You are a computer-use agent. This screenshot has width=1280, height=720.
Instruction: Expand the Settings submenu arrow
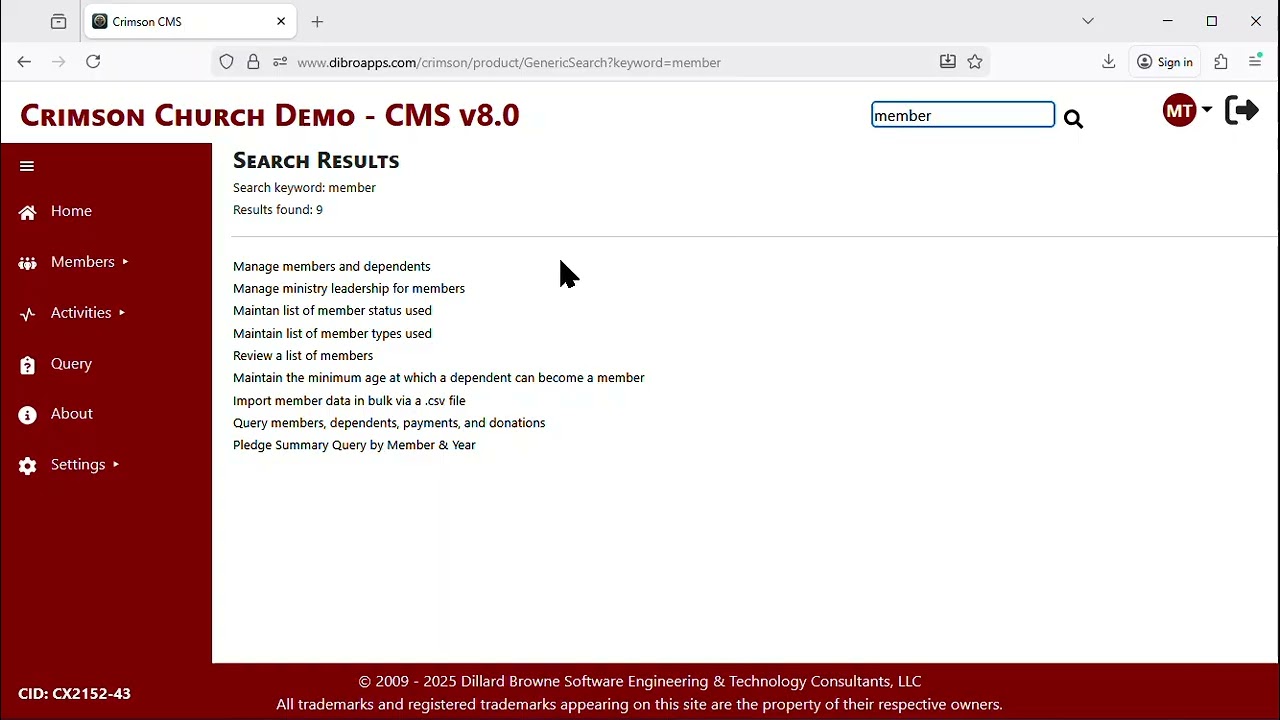pos(116,464)
